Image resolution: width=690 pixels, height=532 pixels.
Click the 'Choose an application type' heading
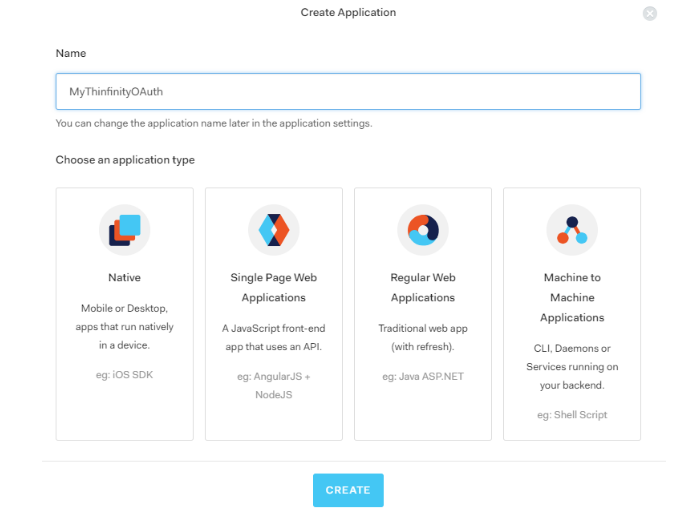[x=125, y=160]
